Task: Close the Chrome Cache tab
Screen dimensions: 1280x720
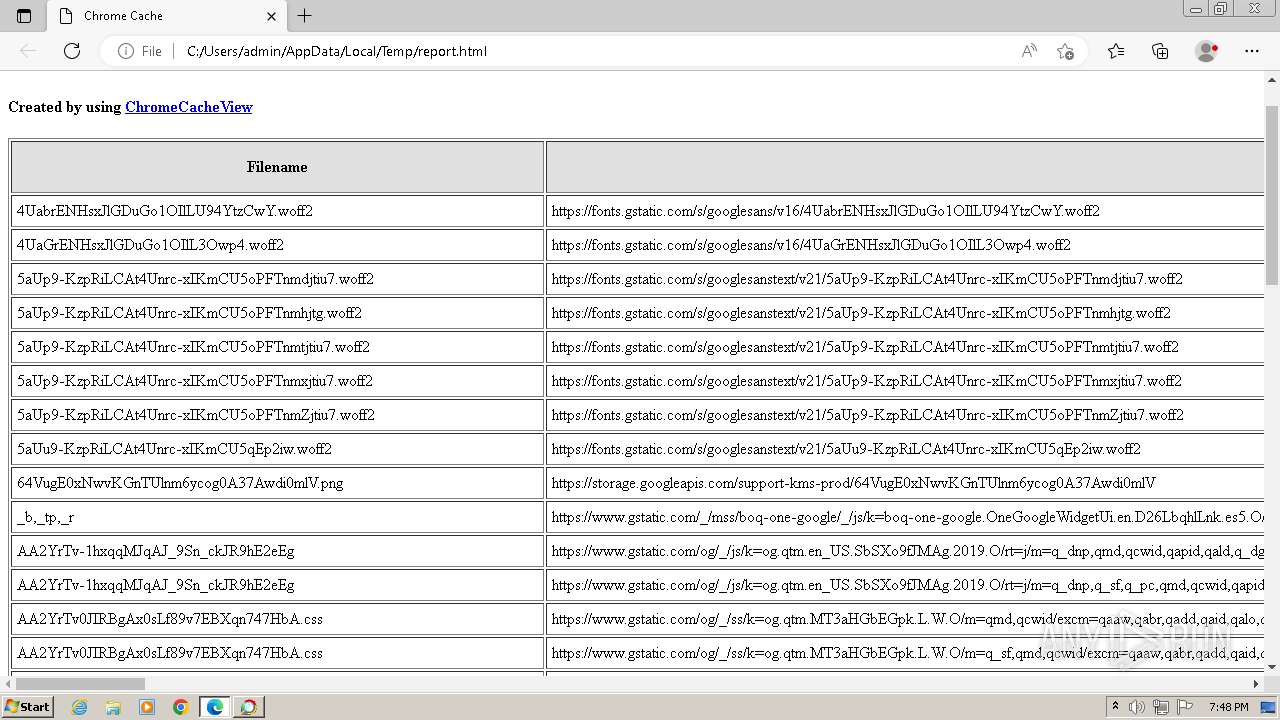Action: 271,16
